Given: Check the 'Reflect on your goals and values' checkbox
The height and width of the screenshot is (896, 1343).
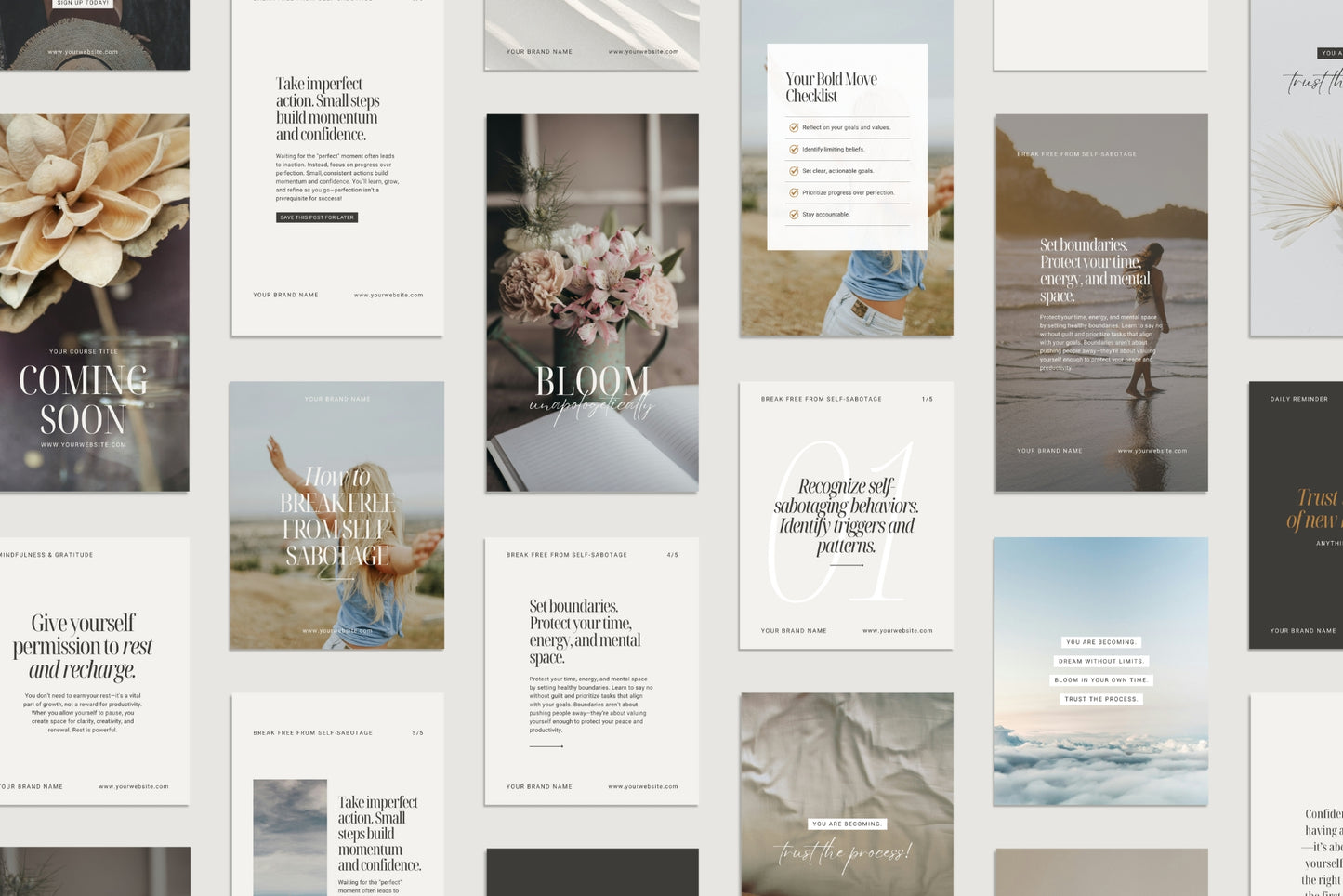Looking at the screenshot, I should tap(794, 127).
